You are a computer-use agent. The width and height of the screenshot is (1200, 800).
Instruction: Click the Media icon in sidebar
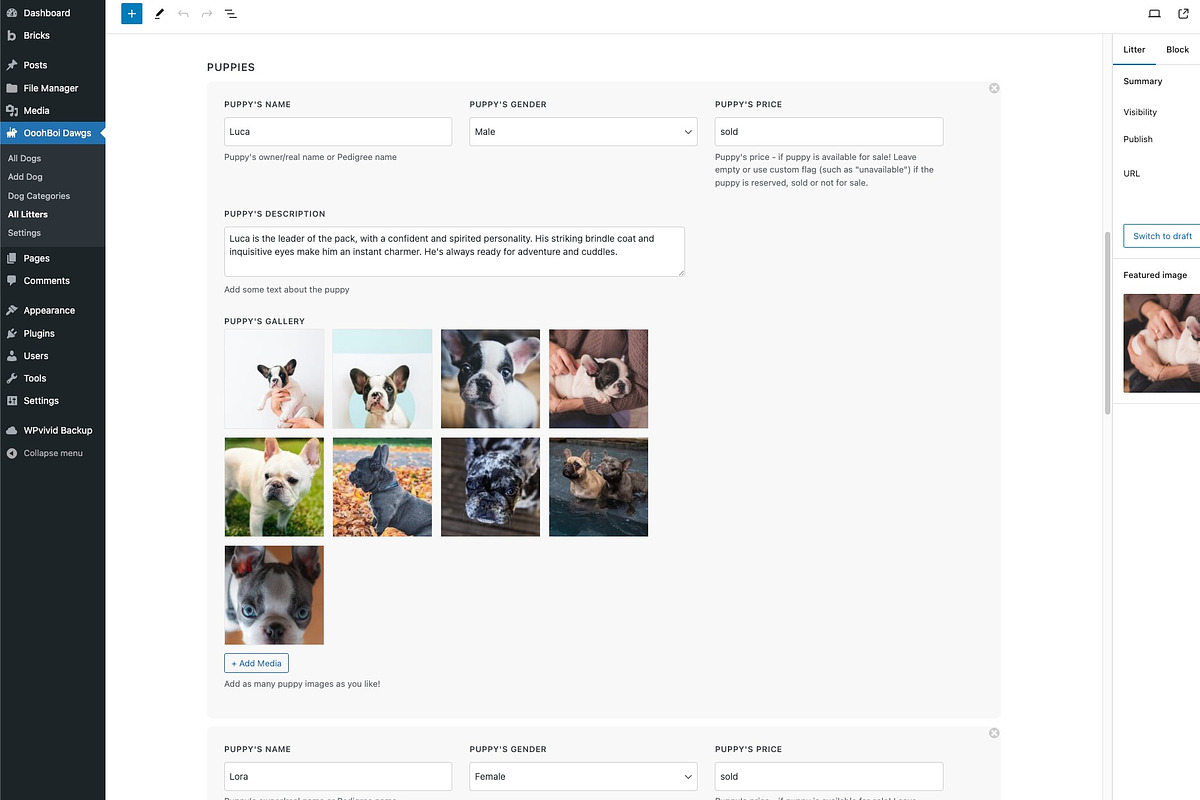[x=12, y=110]
